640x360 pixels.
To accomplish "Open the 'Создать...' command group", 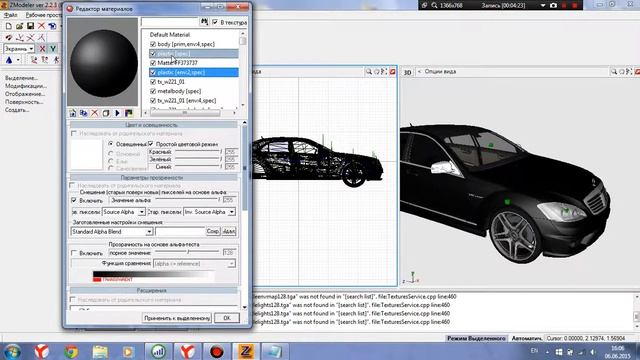I will [x=17, y=110].
